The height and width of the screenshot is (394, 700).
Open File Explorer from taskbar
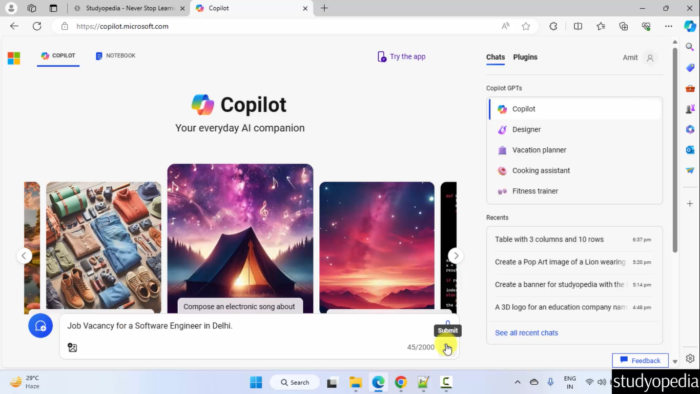355,382
